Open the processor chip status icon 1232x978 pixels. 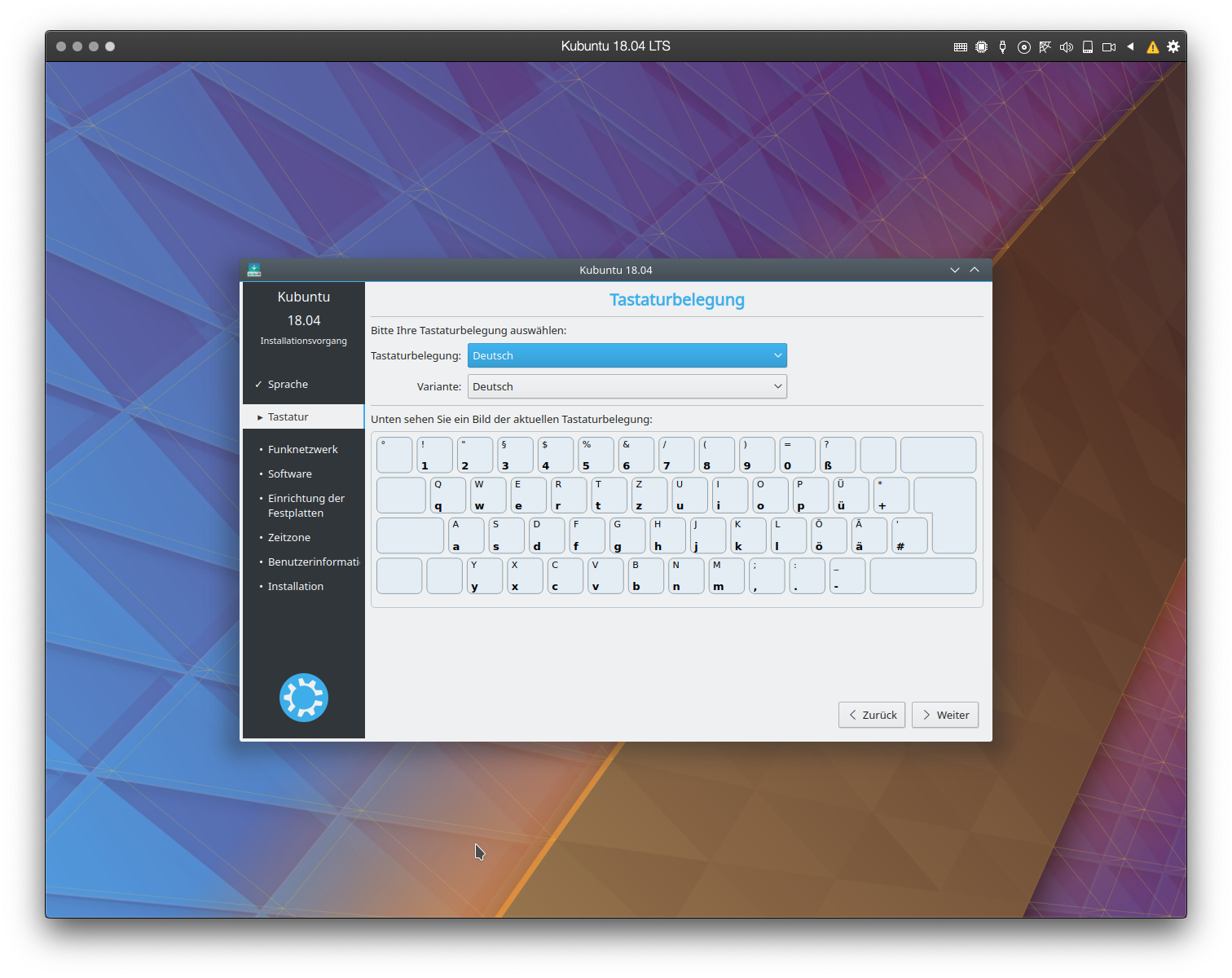tap(982, 47)
